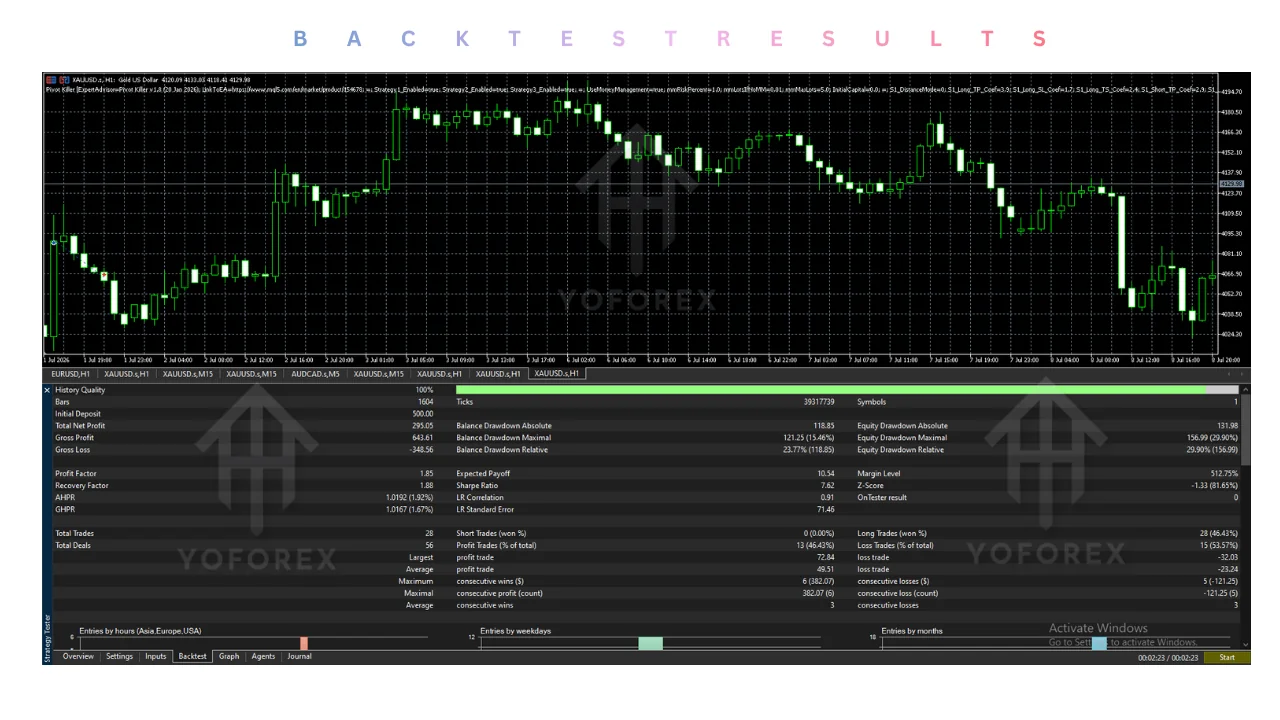Open the Graph tab in Strategy Tester
1280x720 pixels.
[229, 657]
